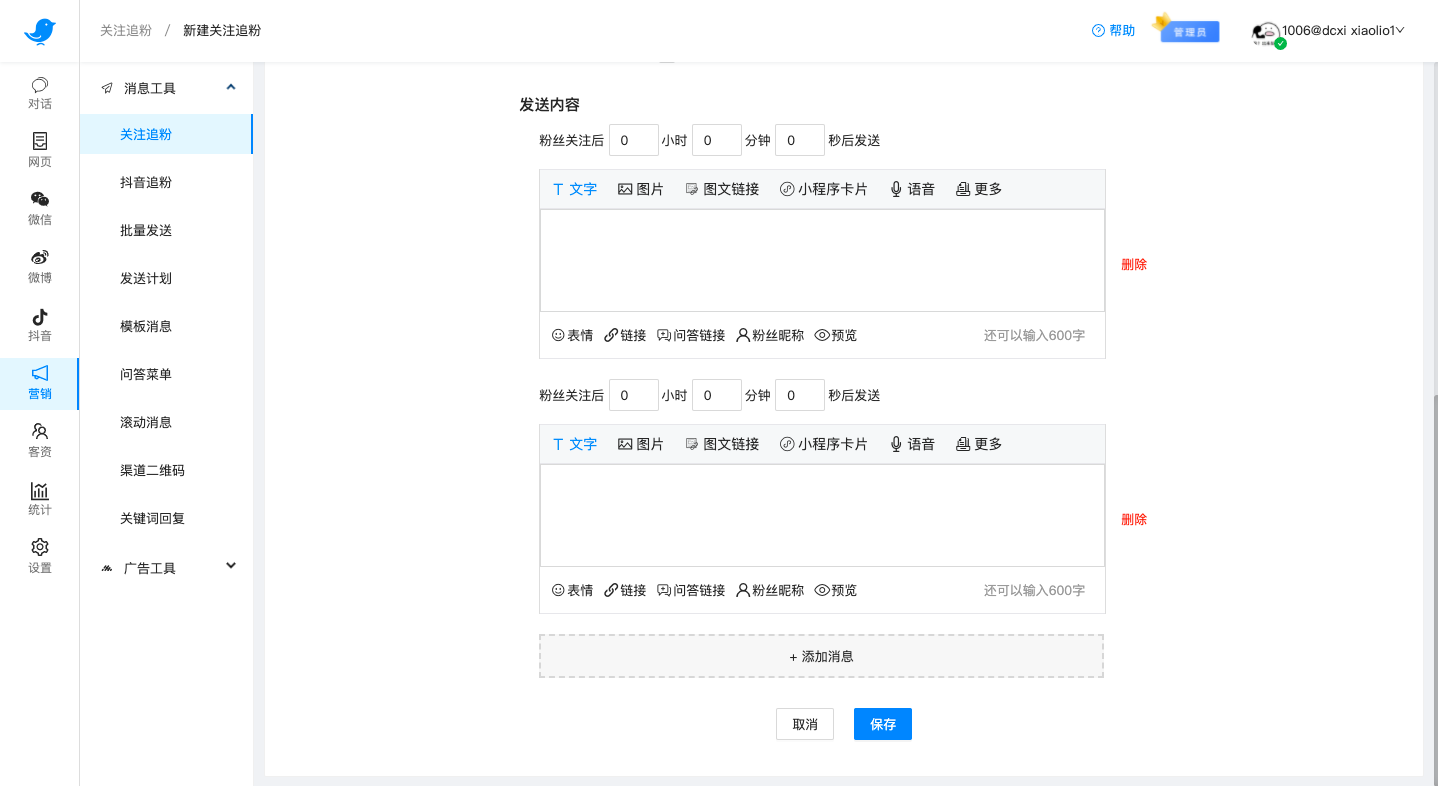Open the 抖音 section from the sidebar

coord(39,325)
